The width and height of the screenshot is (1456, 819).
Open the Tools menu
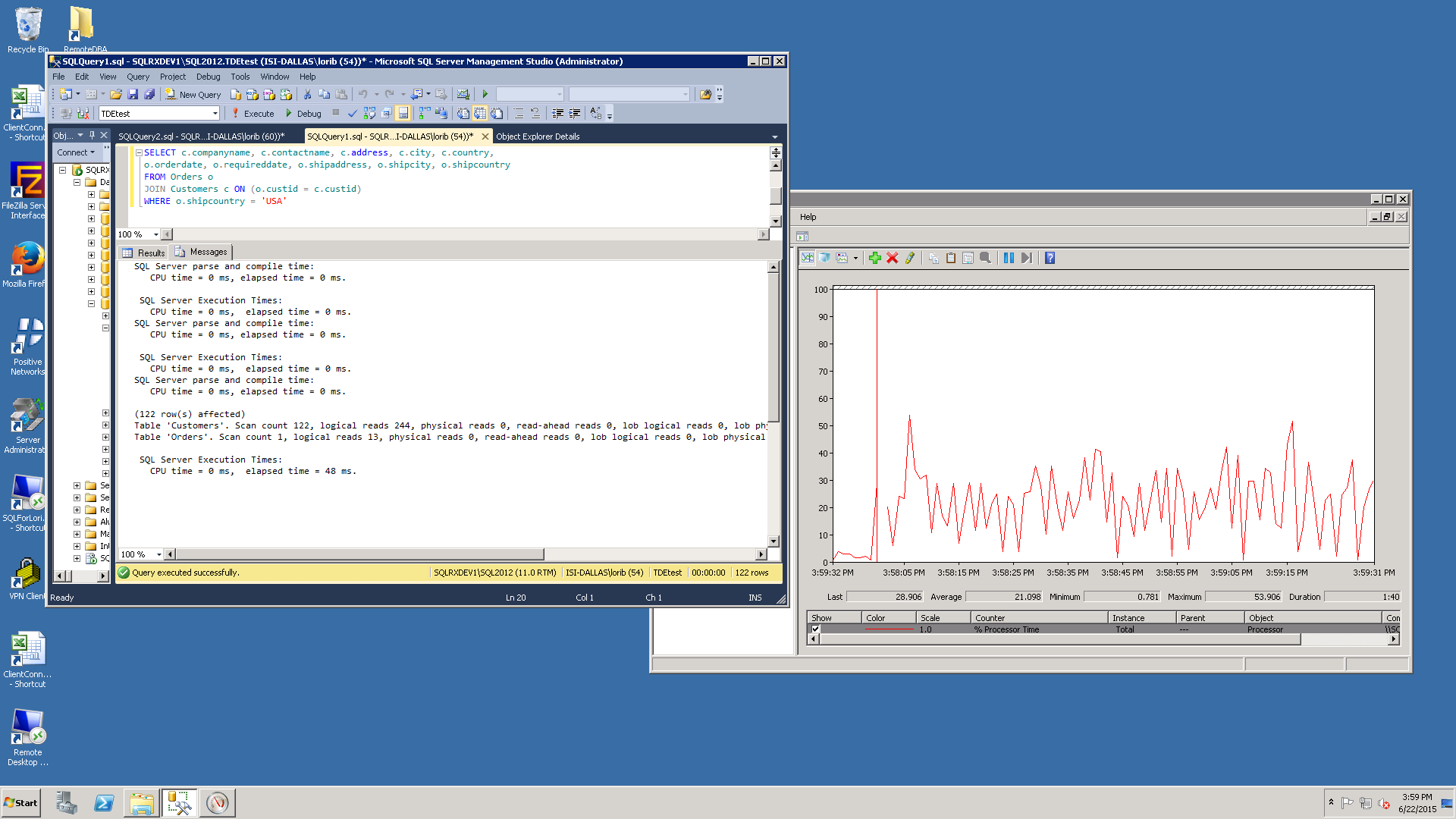[240, 77]
